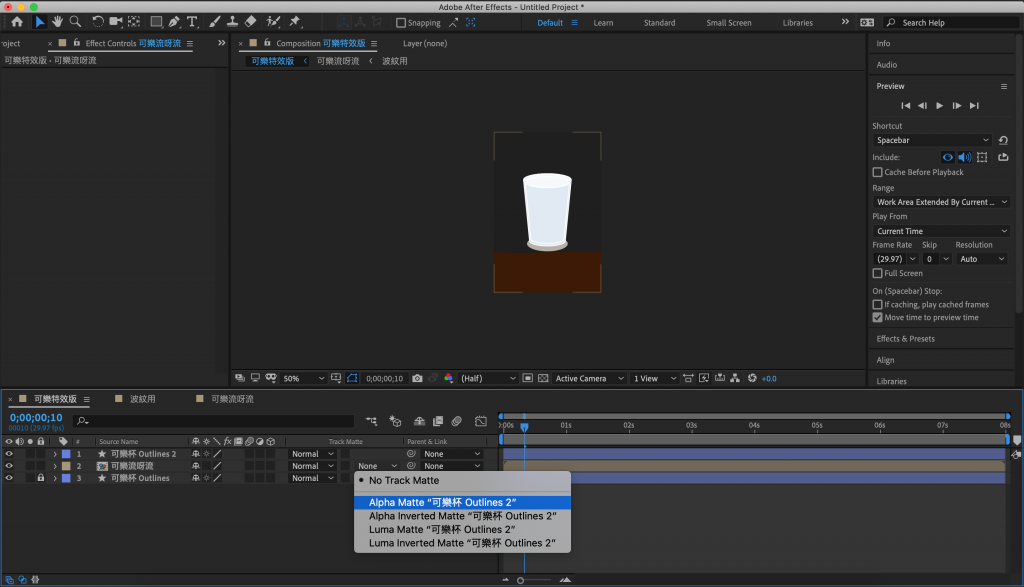Select the Hand tool in toolbar
Image resolution: width=1024 pixels, height=587 pixels.
tap(58, 22)
